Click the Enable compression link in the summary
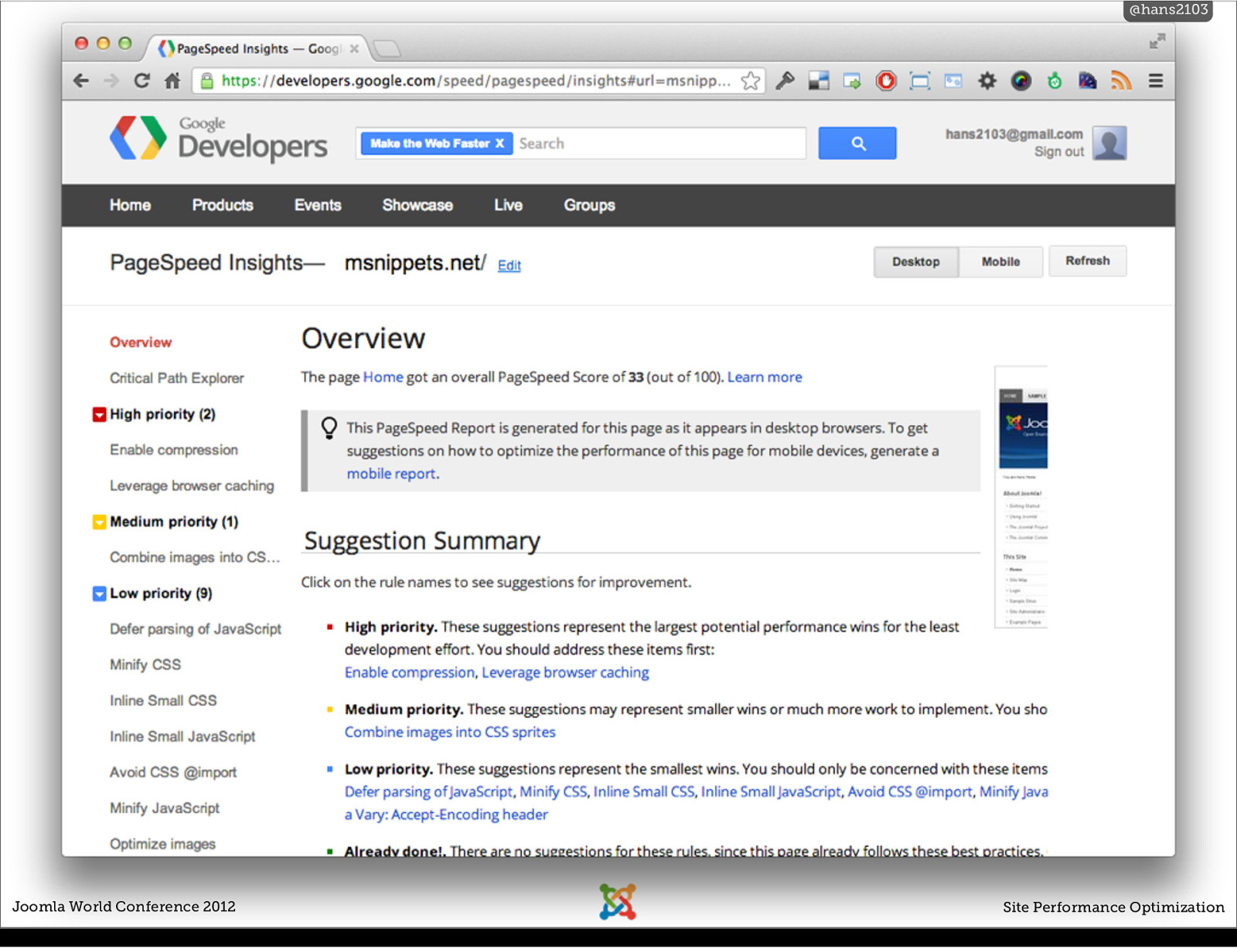 click(x=410, y=672)
